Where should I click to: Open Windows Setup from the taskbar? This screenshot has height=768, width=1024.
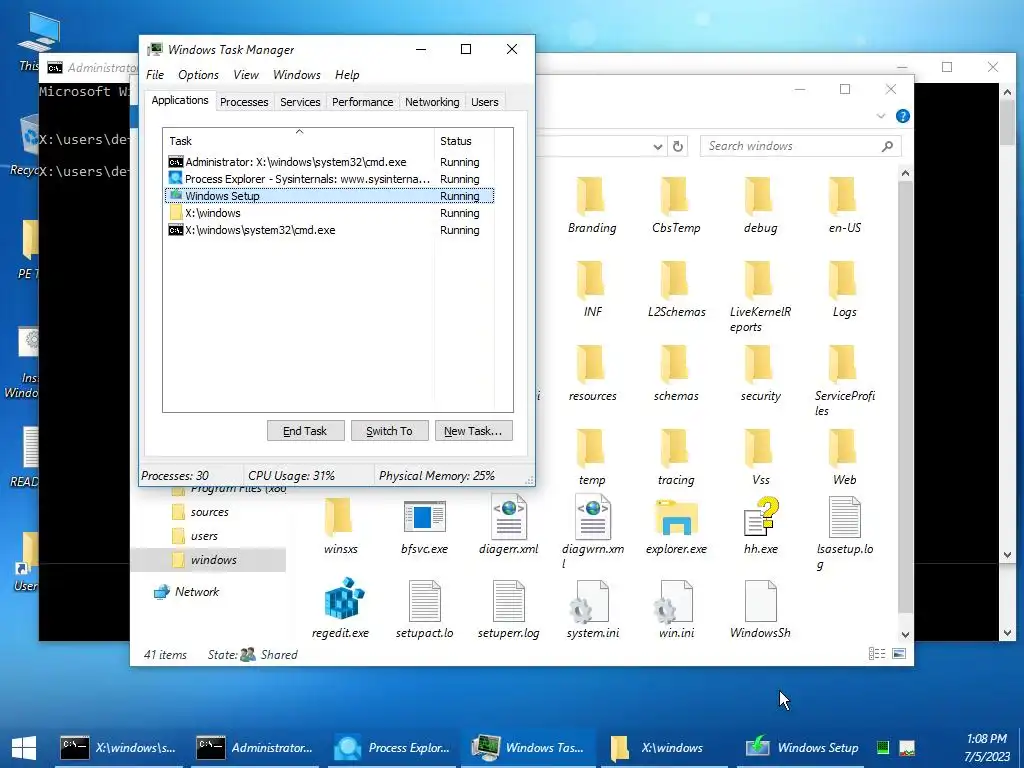tap(803, 748)
